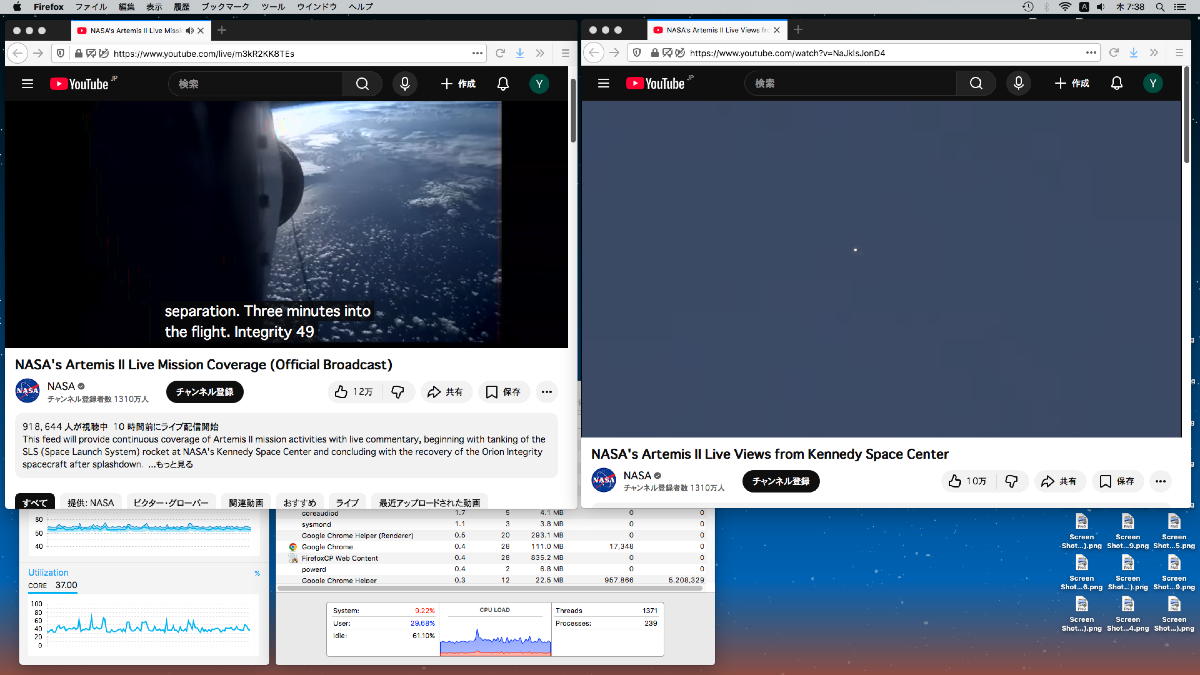Image resolution: width=1200 pixels, height=675 pixels.
Task: Show overflow toolbar items in left Firefox
Action: point(540,53)
